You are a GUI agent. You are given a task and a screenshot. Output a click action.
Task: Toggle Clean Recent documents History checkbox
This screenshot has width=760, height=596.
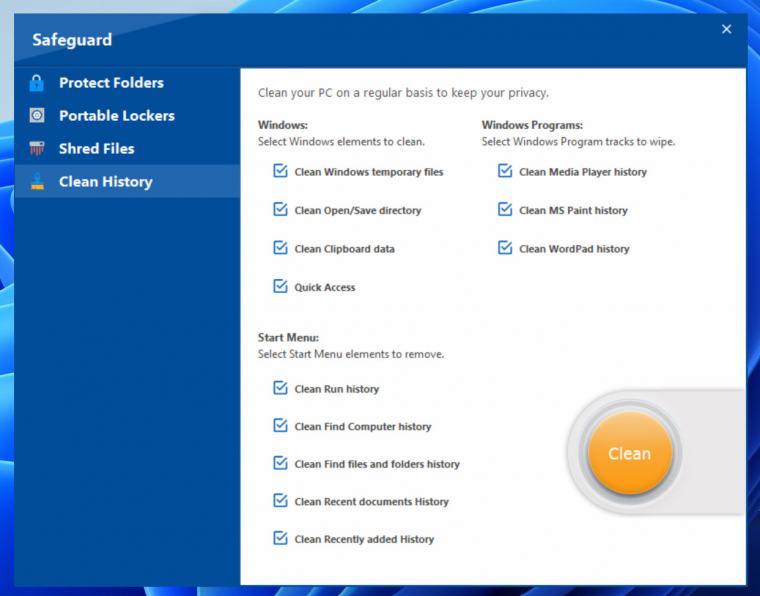pos(280,501)
